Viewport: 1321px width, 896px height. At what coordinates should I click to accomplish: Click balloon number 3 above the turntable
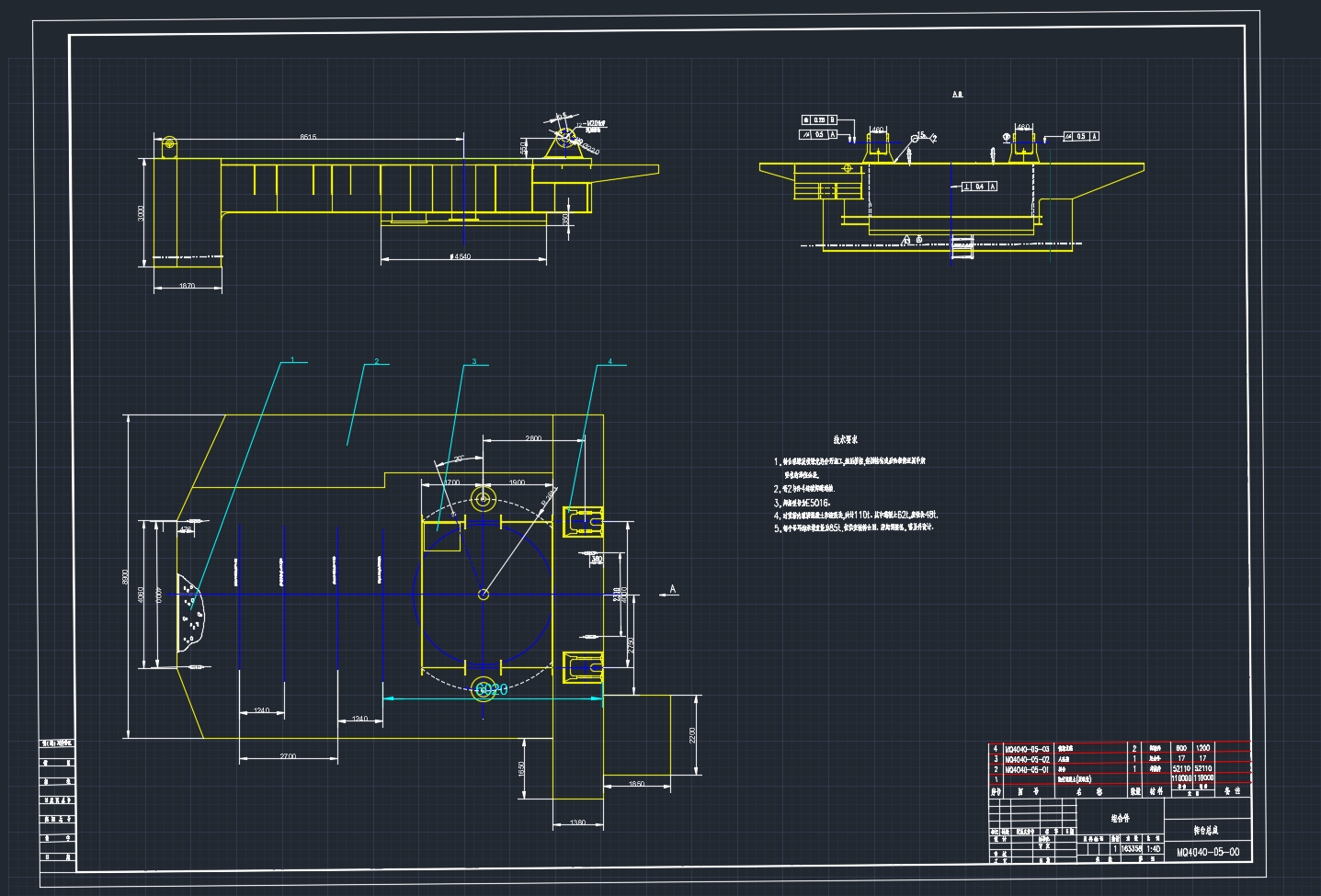[474, 360]
